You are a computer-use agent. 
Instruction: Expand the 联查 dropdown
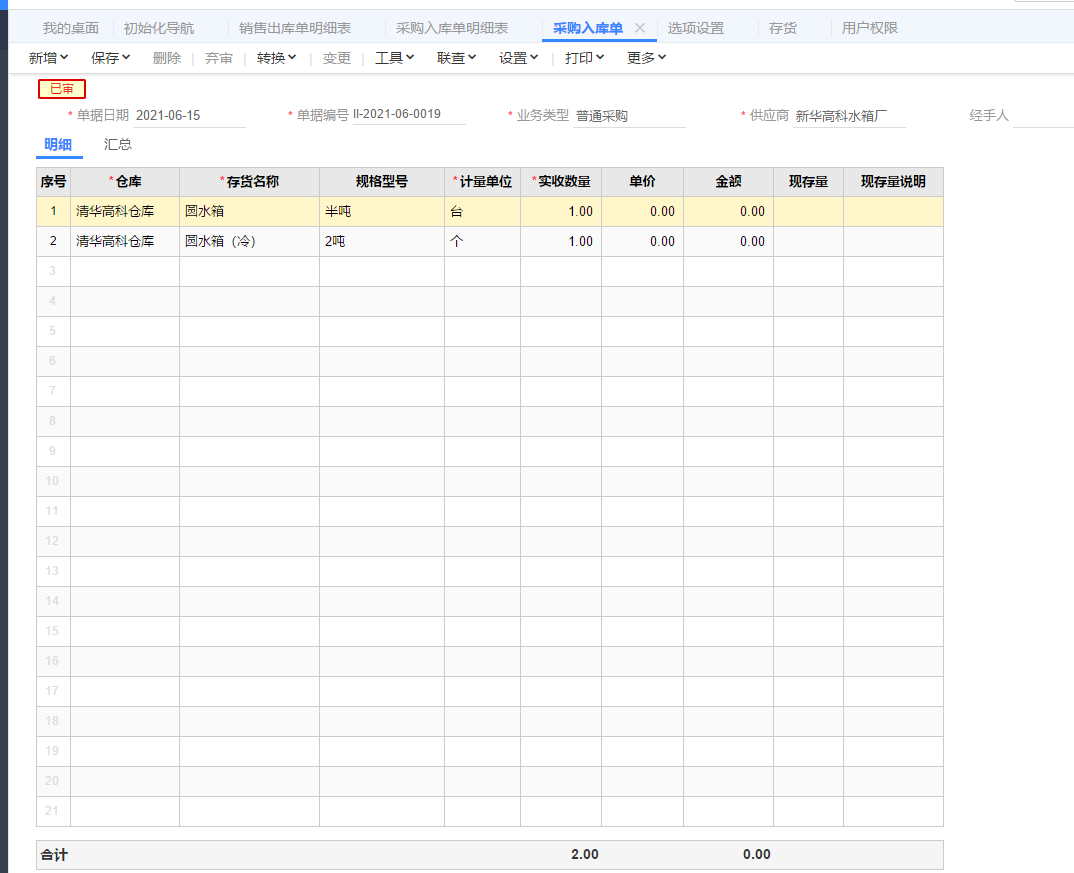click(456, 58)
